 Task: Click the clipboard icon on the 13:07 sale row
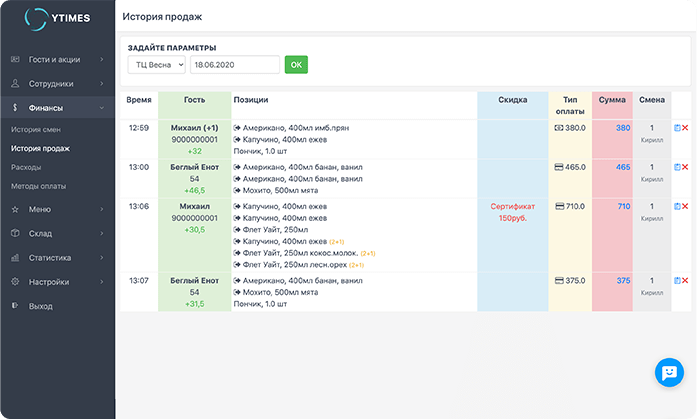pyautogui.click(x=677, y=281)
